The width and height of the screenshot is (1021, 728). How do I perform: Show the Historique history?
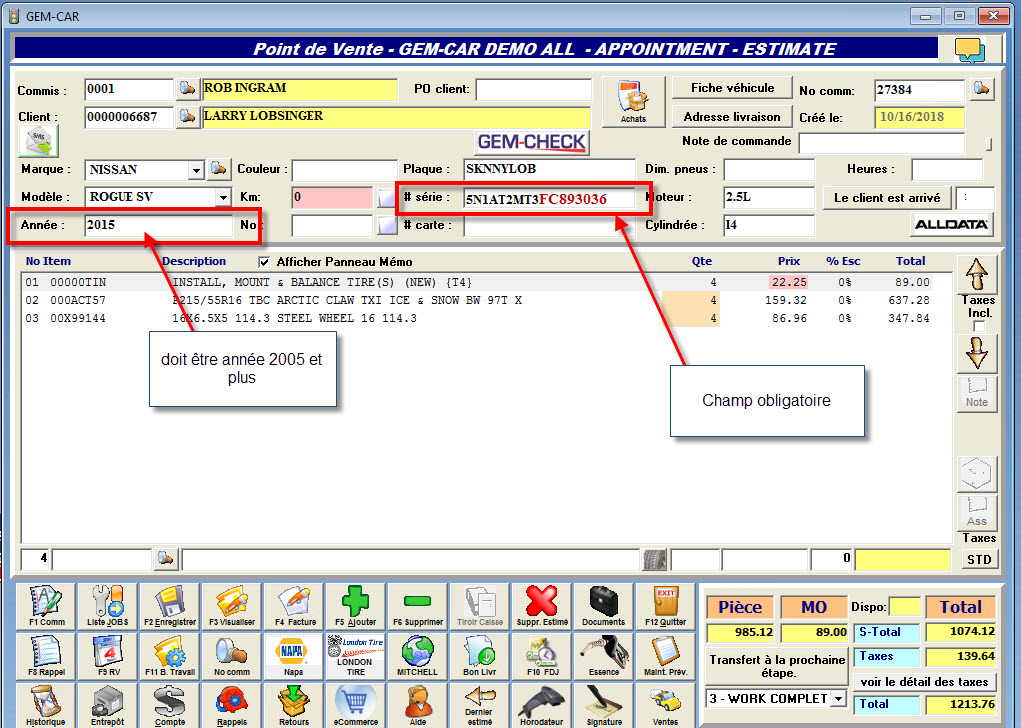click(46, 705)
